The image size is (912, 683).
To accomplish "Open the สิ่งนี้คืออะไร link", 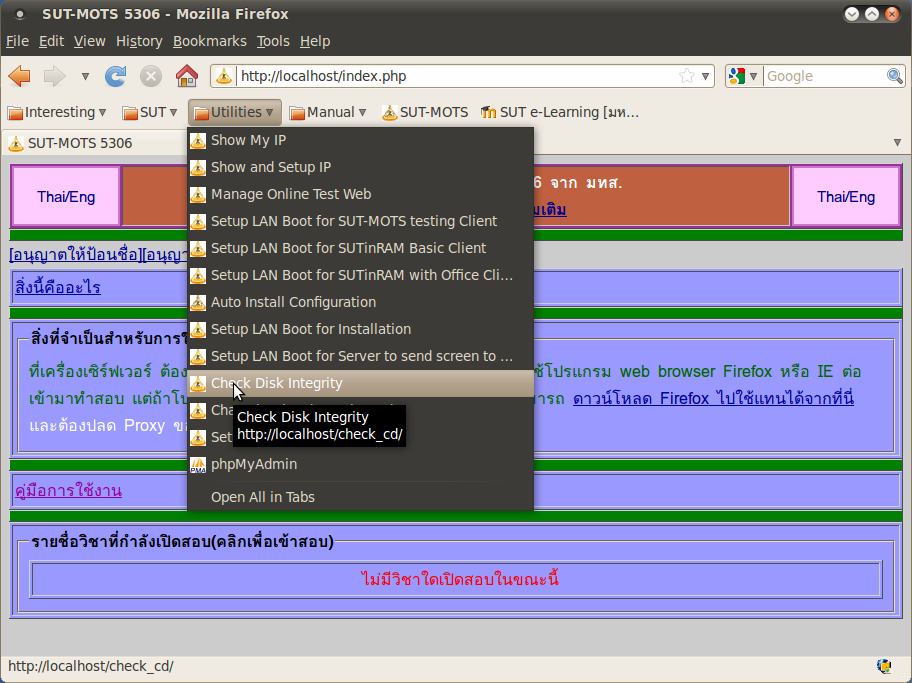I will [58, 287].
